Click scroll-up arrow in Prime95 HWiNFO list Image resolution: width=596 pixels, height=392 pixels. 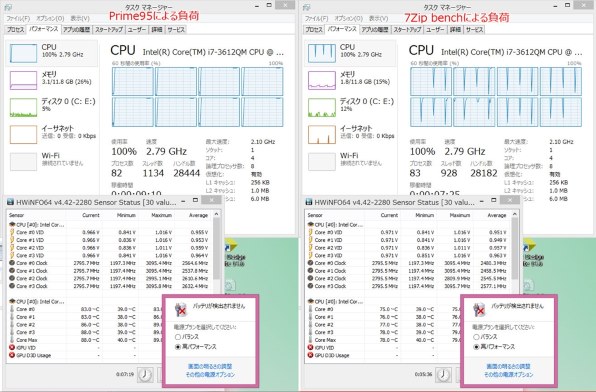click(217, 214)
